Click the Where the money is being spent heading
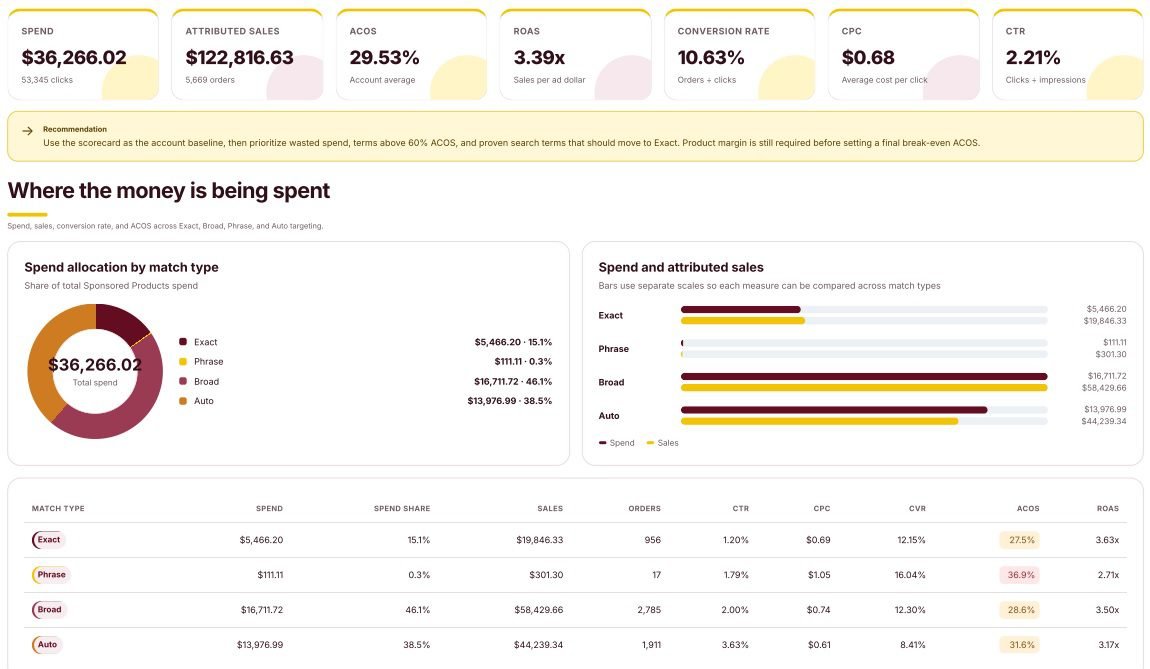The image size is (1150, 669). tap(169, 191)
